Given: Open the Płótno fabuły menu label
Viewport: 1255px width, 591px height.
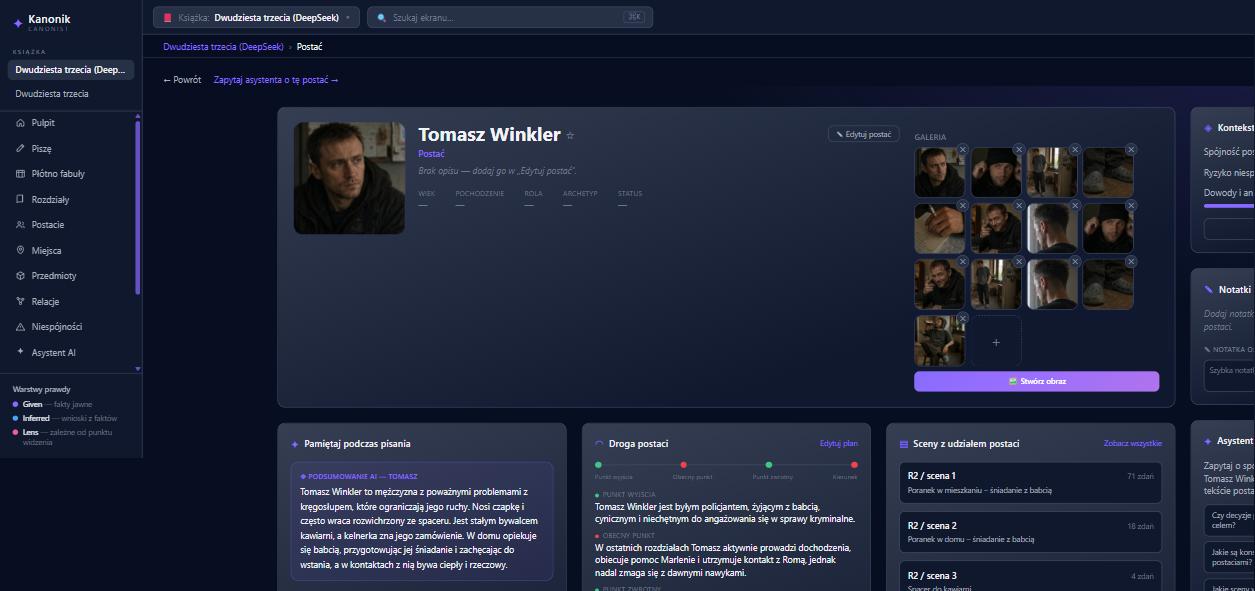Looking at the screenshot, I should [x=58, y=174].
